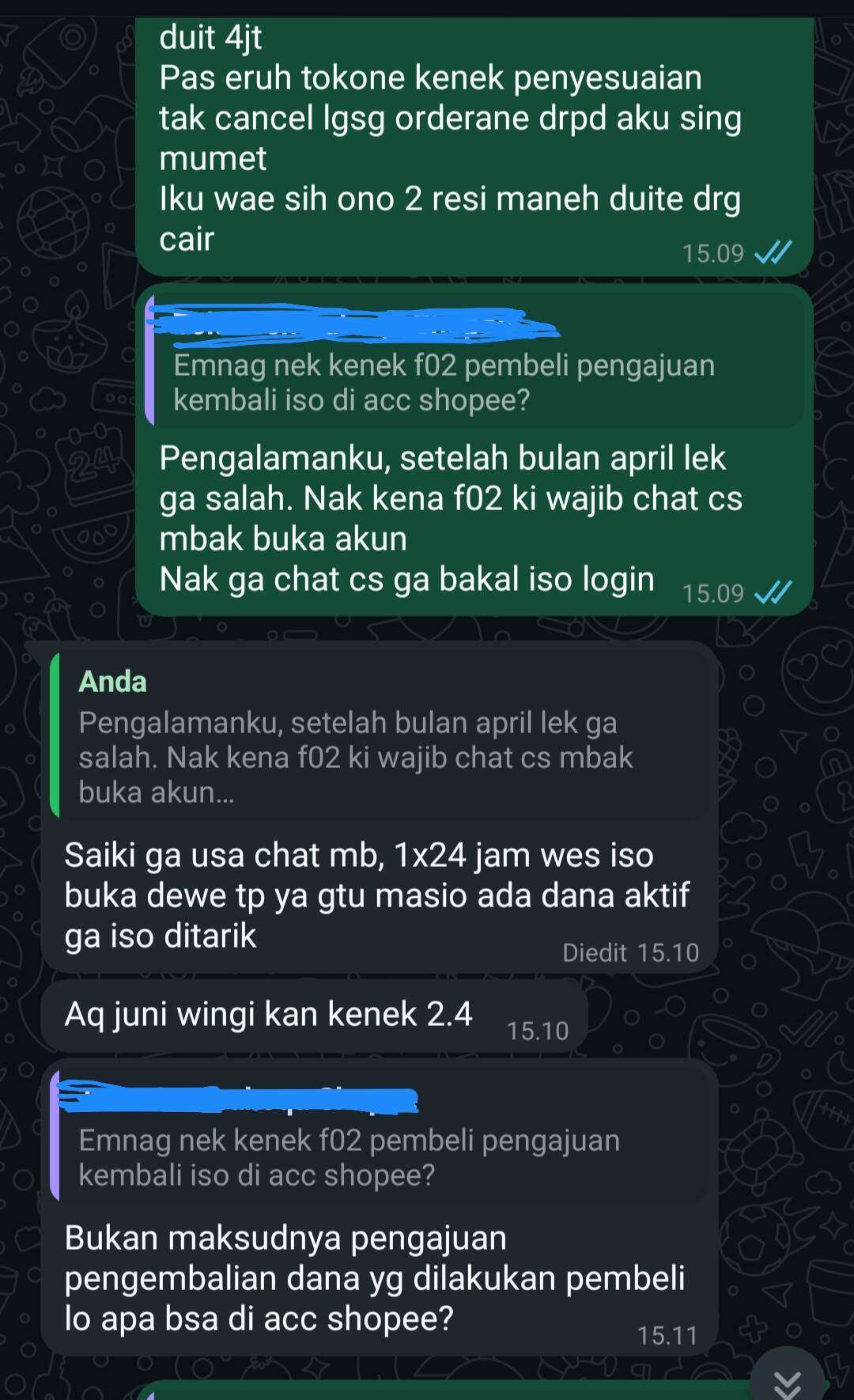Select the 'Saiki ga usa chat mb' message
The width and height of the screenshot is (854, 1400).
pos(380,808)
